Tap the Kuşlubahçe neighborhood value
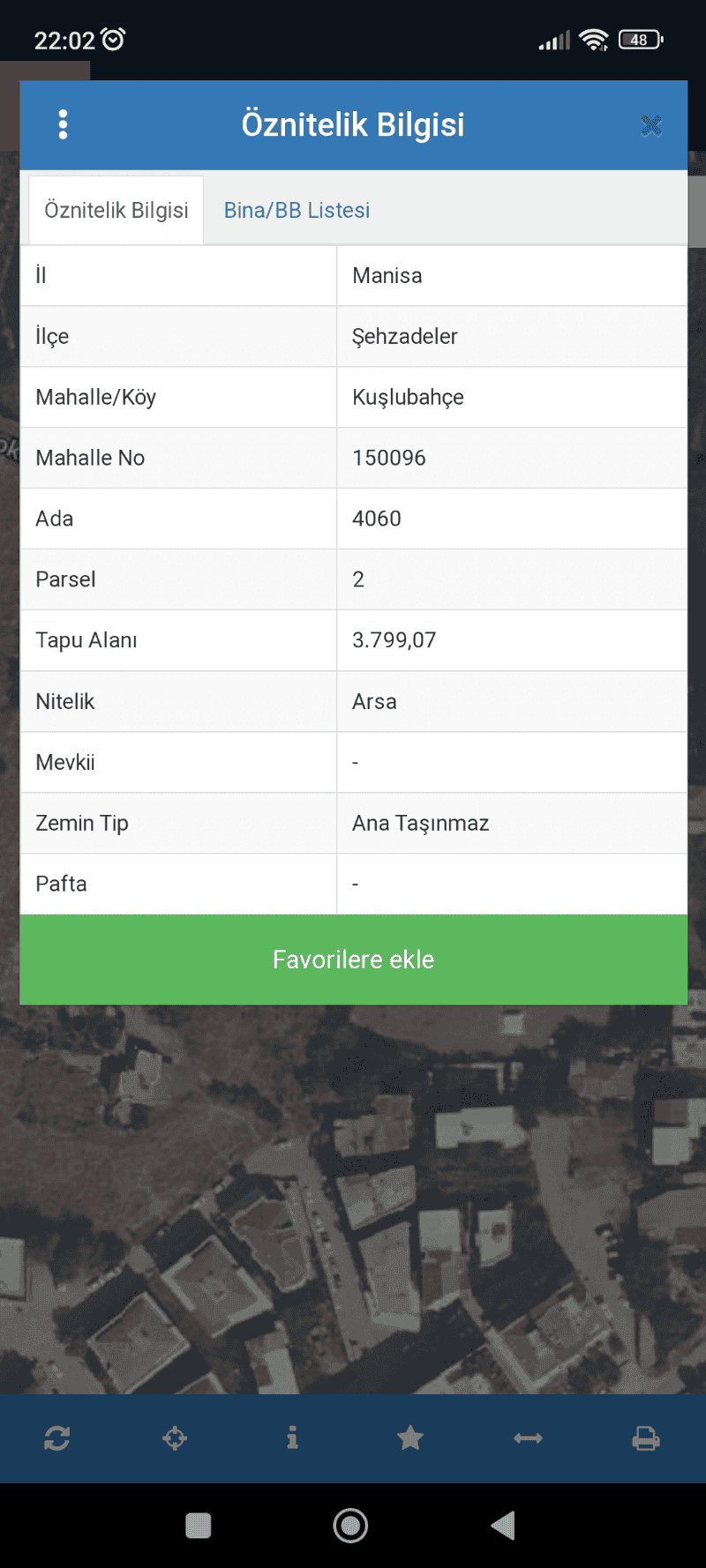 coord(409,398)
